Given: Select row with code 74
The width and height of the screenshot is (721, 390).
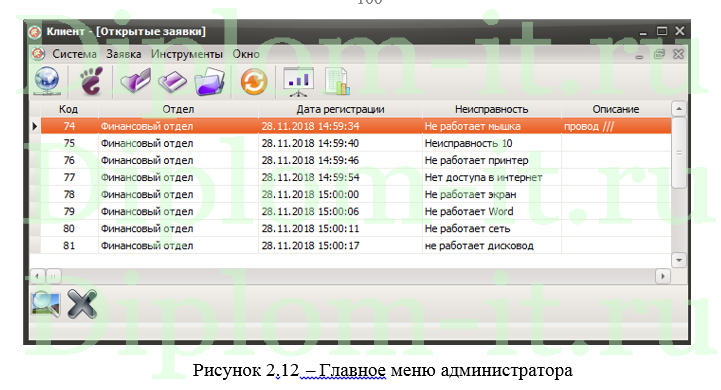Looking at the screenshot, I should click(356, 126).
